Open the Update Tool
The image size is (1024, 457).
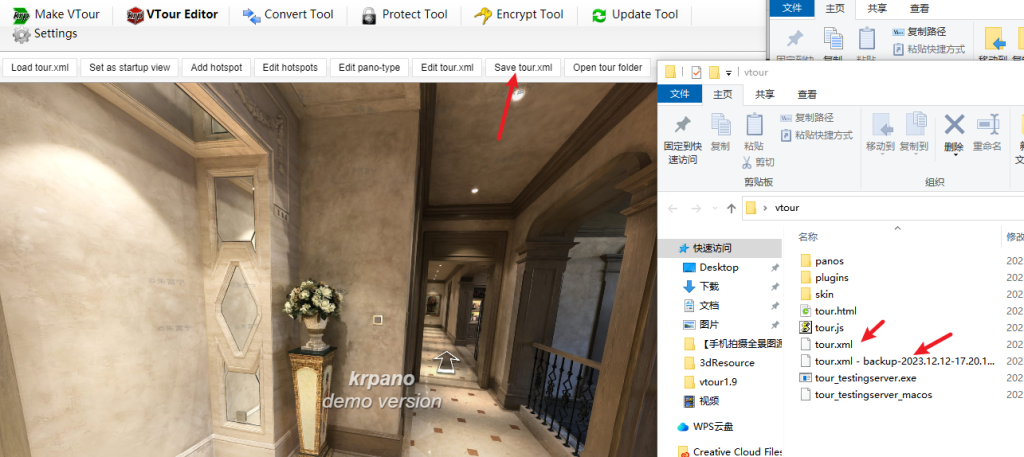635,14
